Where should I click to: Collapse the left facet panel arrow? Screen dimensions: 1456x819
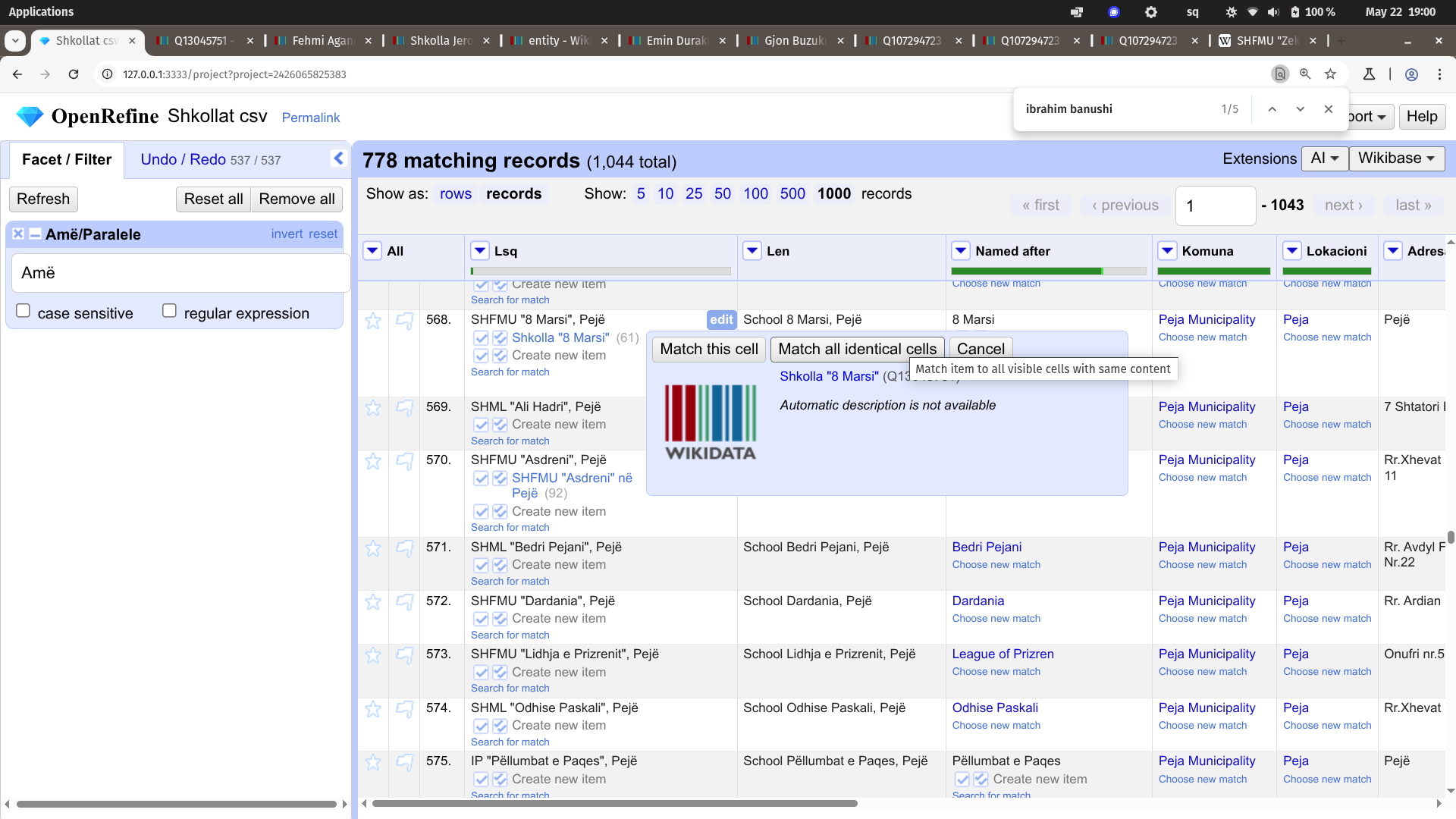[338, 158]
